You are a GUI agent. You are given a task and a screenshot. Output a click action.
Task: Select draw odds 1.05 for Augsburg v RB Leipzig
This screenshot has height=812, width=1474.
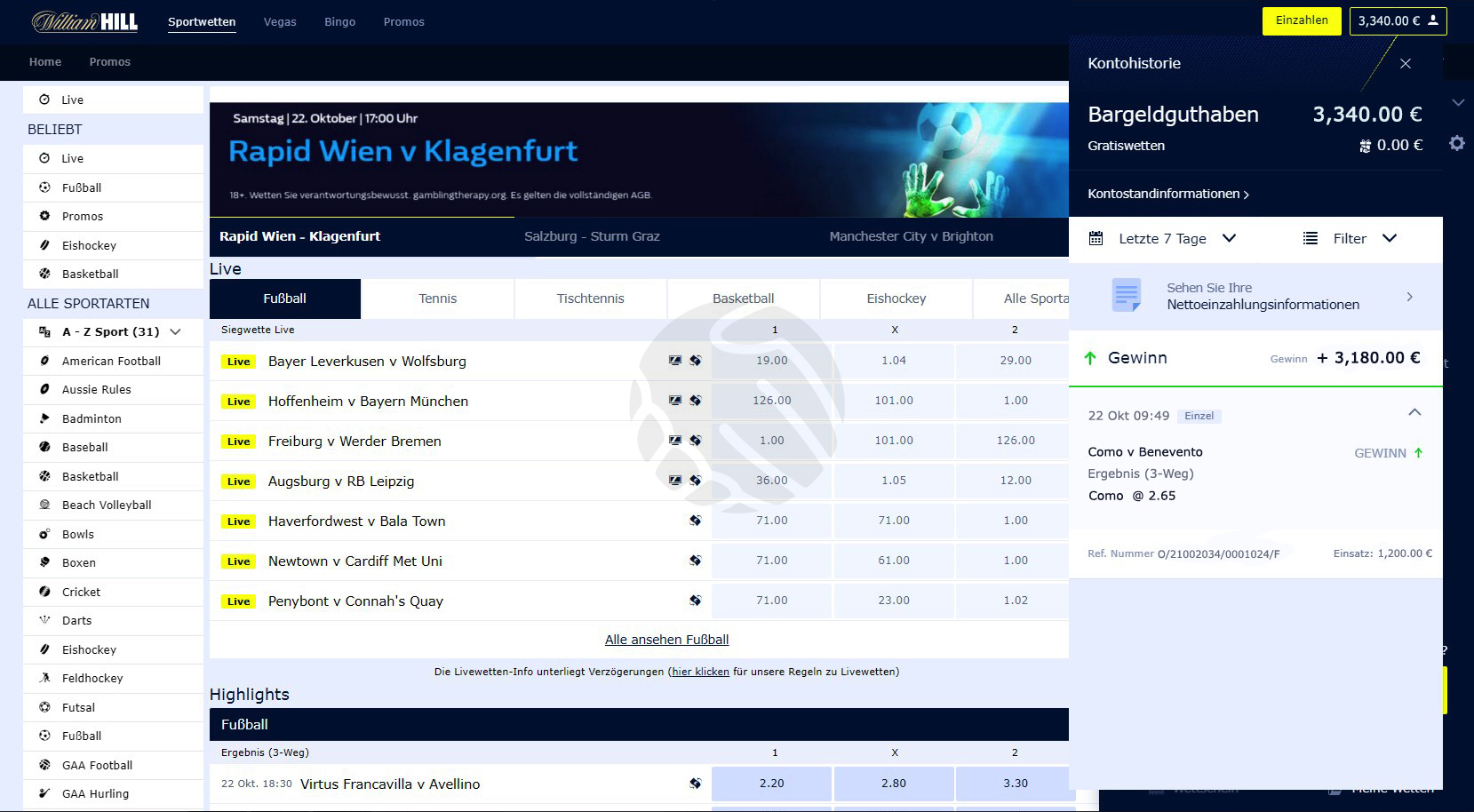pos(894,481)
